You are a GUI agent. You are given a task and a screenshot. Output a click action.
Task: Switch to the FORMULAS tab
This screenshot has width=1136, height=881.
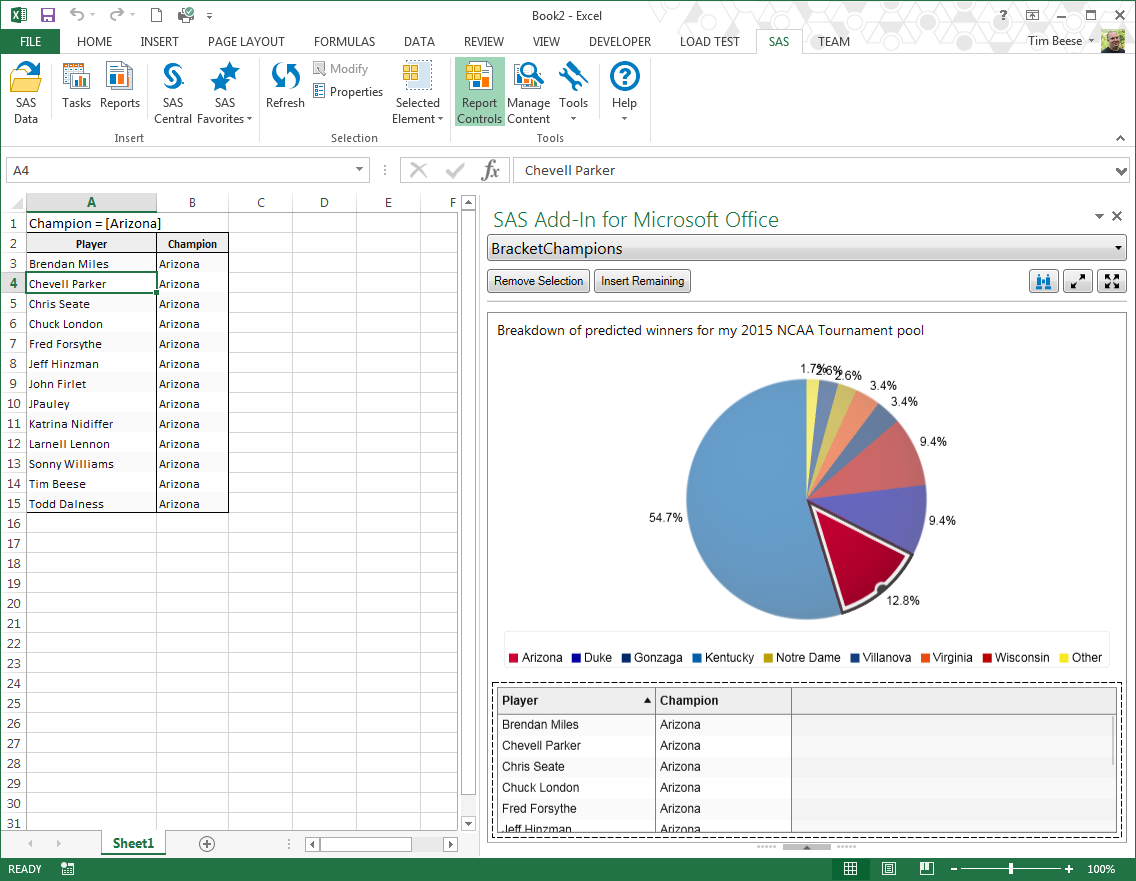click(344, 41)
